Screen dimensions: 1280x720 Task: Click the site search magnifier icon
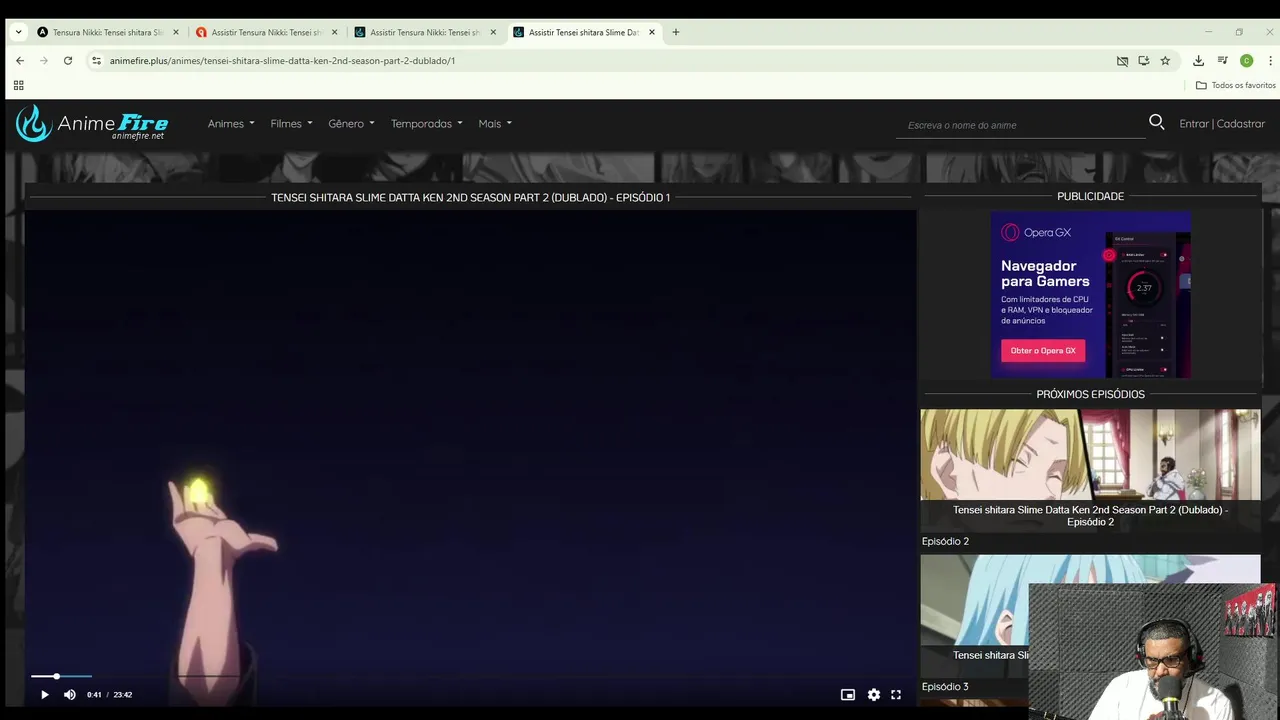1157,122
